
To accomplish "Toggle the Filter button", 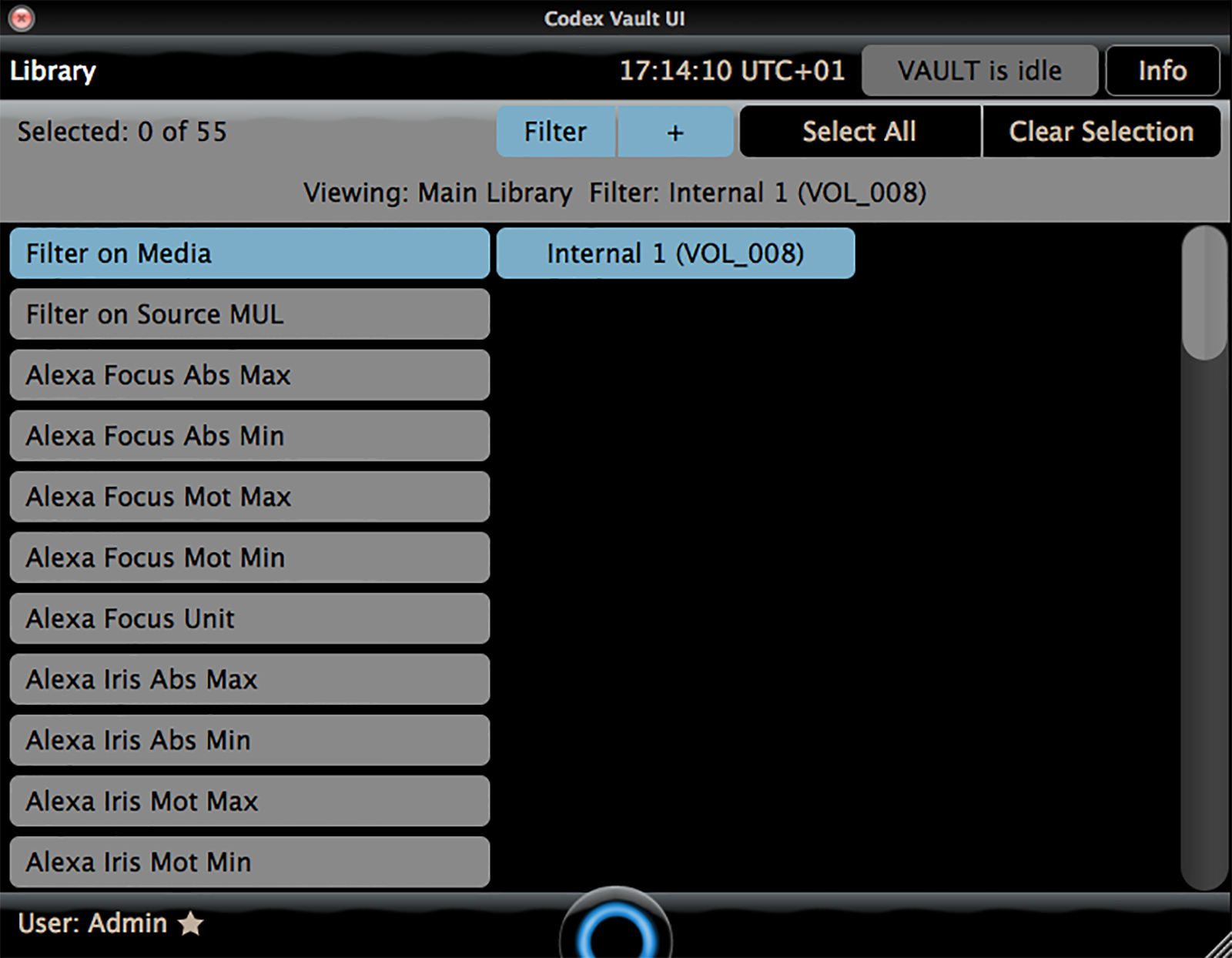I will pos(555,132).
